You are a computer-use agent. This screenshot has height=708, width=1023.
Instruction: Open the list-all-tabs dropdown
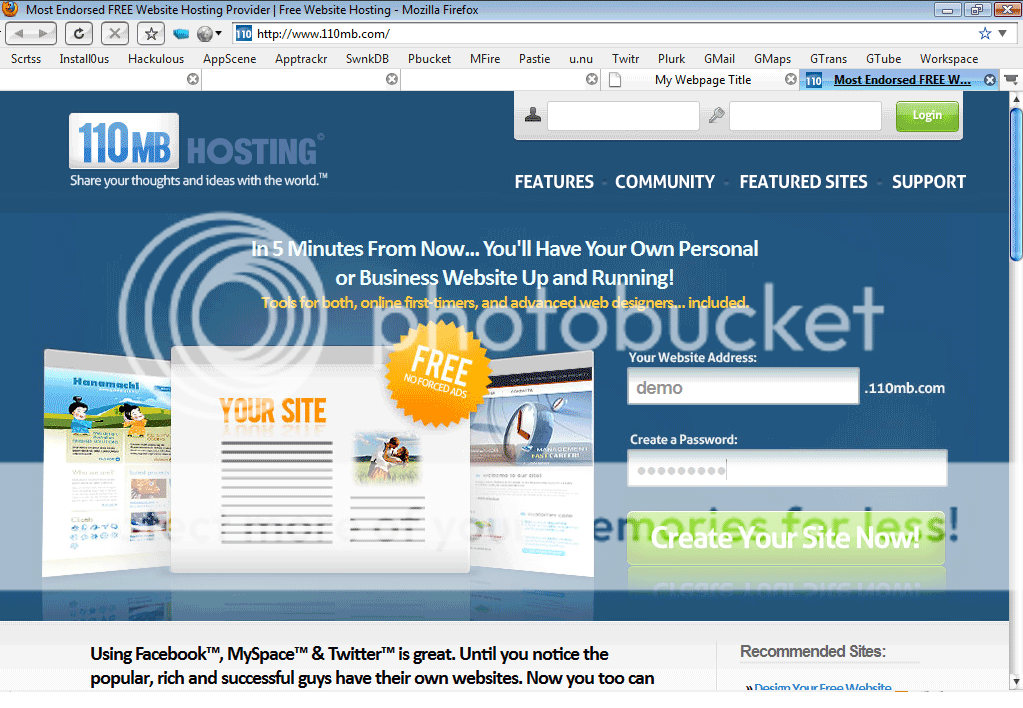(x=1011, y=80)
